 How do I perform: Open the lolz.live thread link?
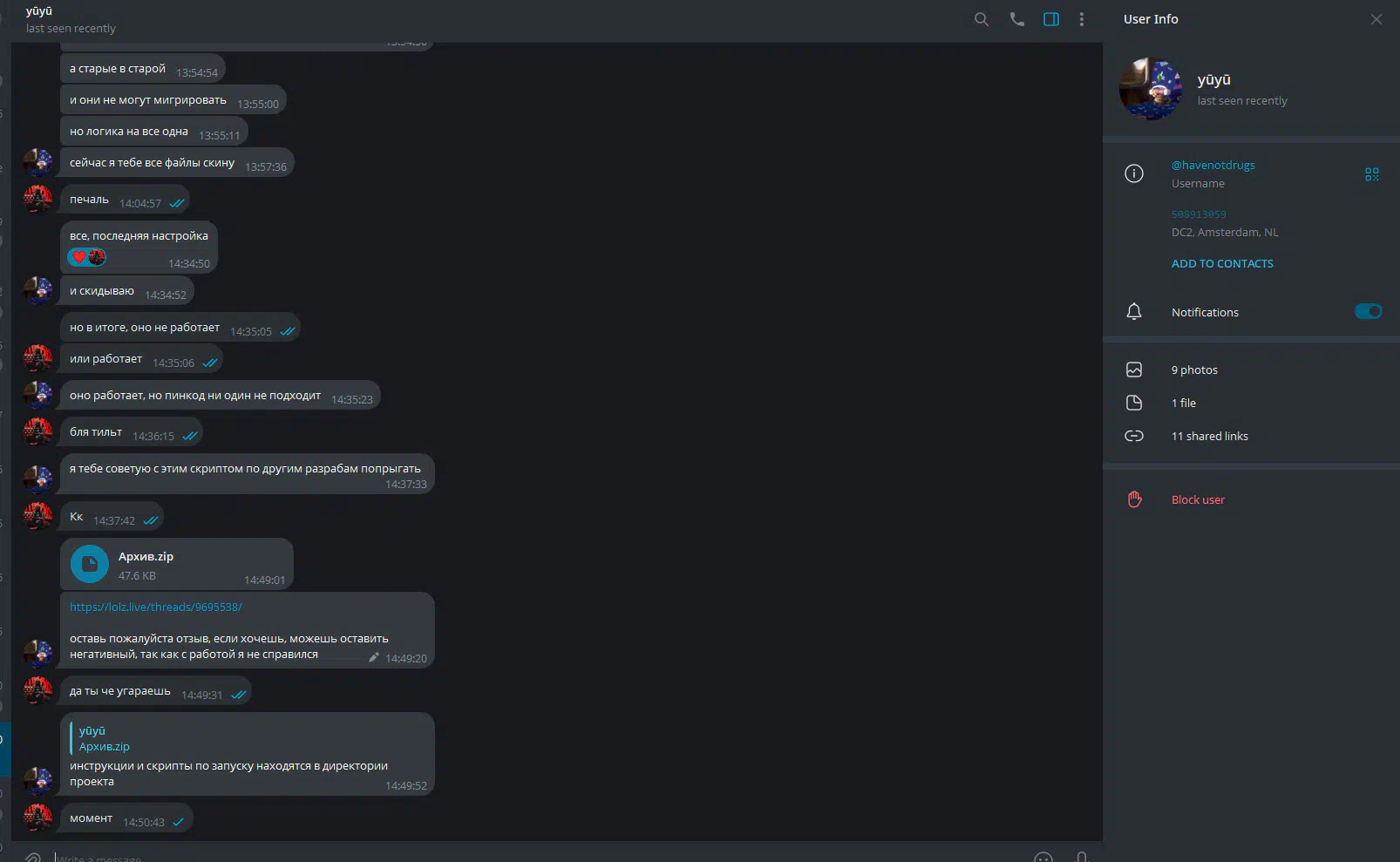click(x=156, y=607)
